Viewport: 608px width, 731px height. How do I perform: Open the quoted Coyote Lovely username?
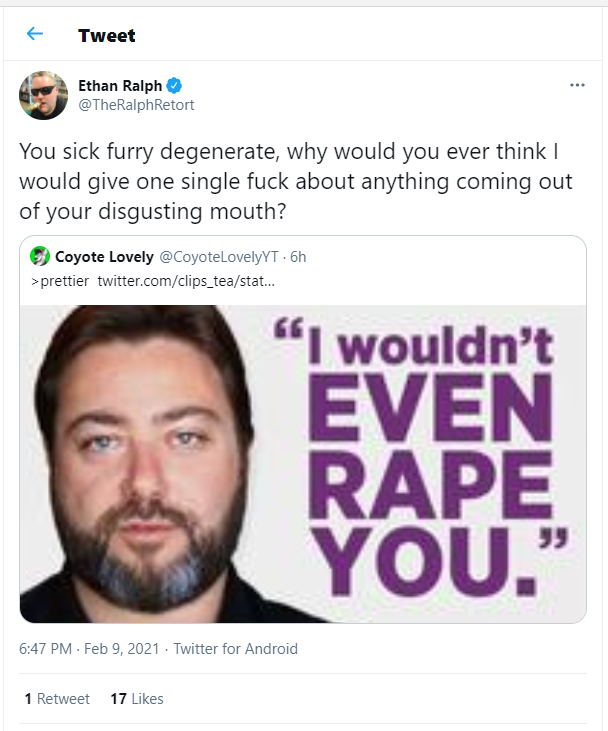point(104,256)
